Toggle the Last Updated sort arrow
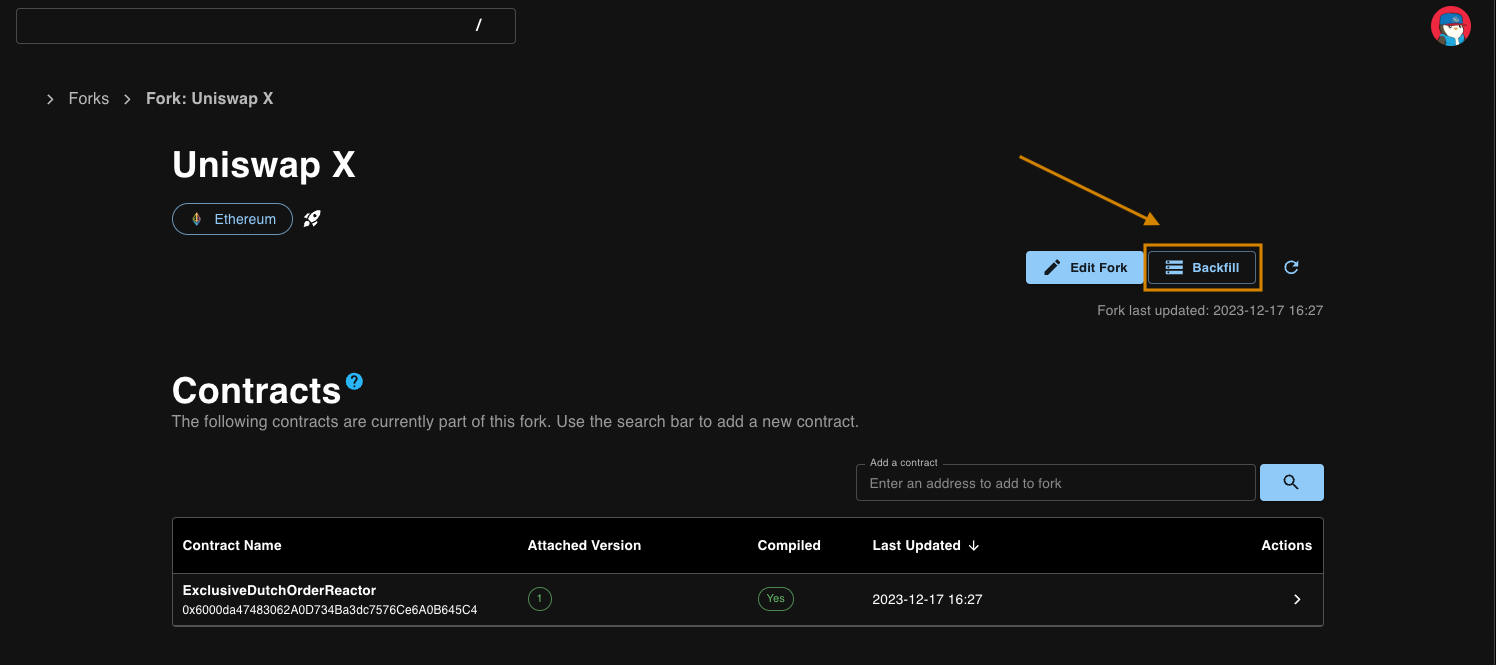 pyautogui.click(x=974, y=545)
